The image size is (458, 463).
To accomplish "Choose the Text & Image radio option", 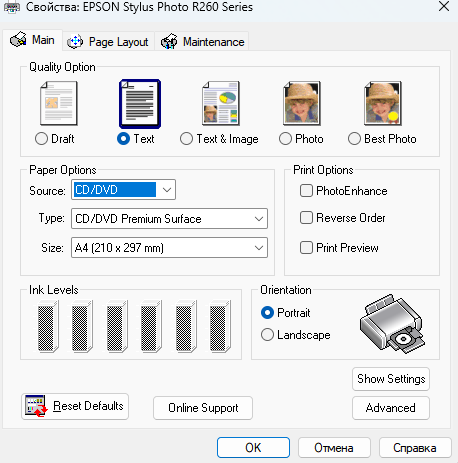I will [x=186, y=139].
